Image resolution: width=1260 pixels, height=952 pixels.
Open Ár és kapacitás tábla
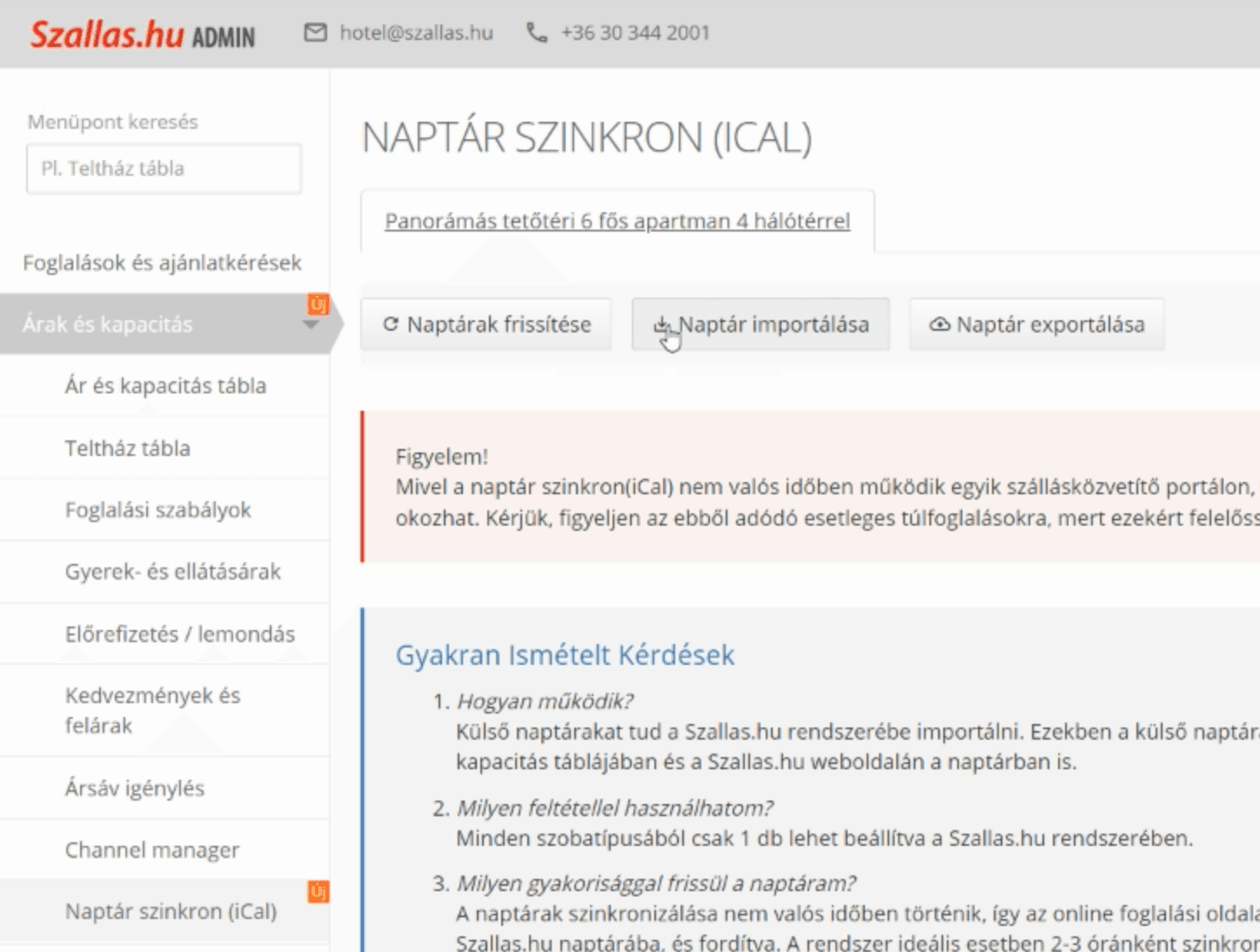click(x=164, y=385)
